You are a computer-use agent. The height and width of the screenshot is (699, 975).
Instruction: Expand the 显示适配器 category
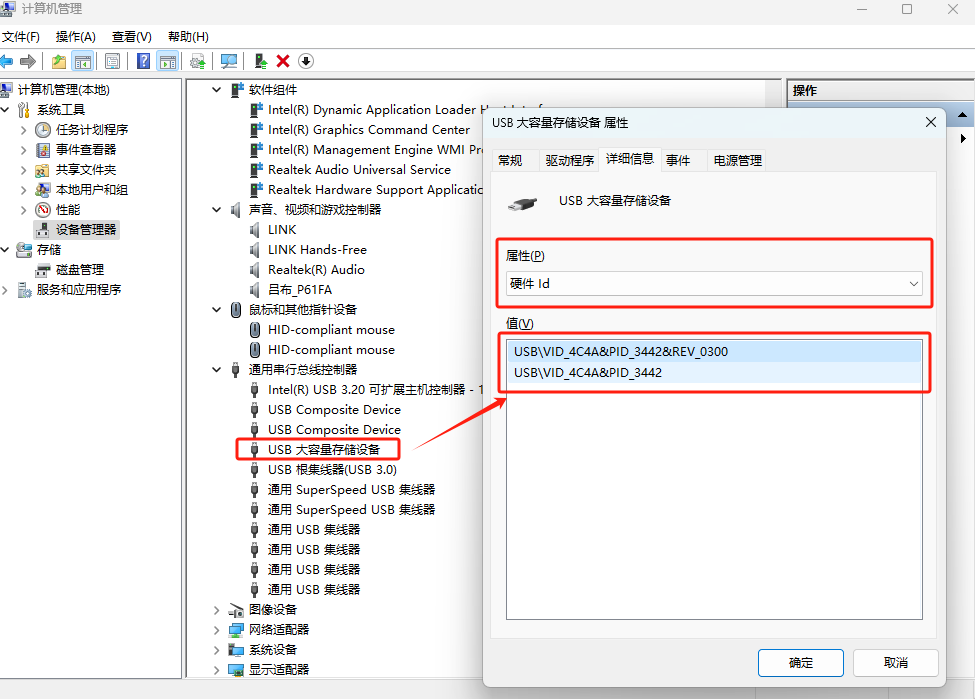click(x=216, y=670)
